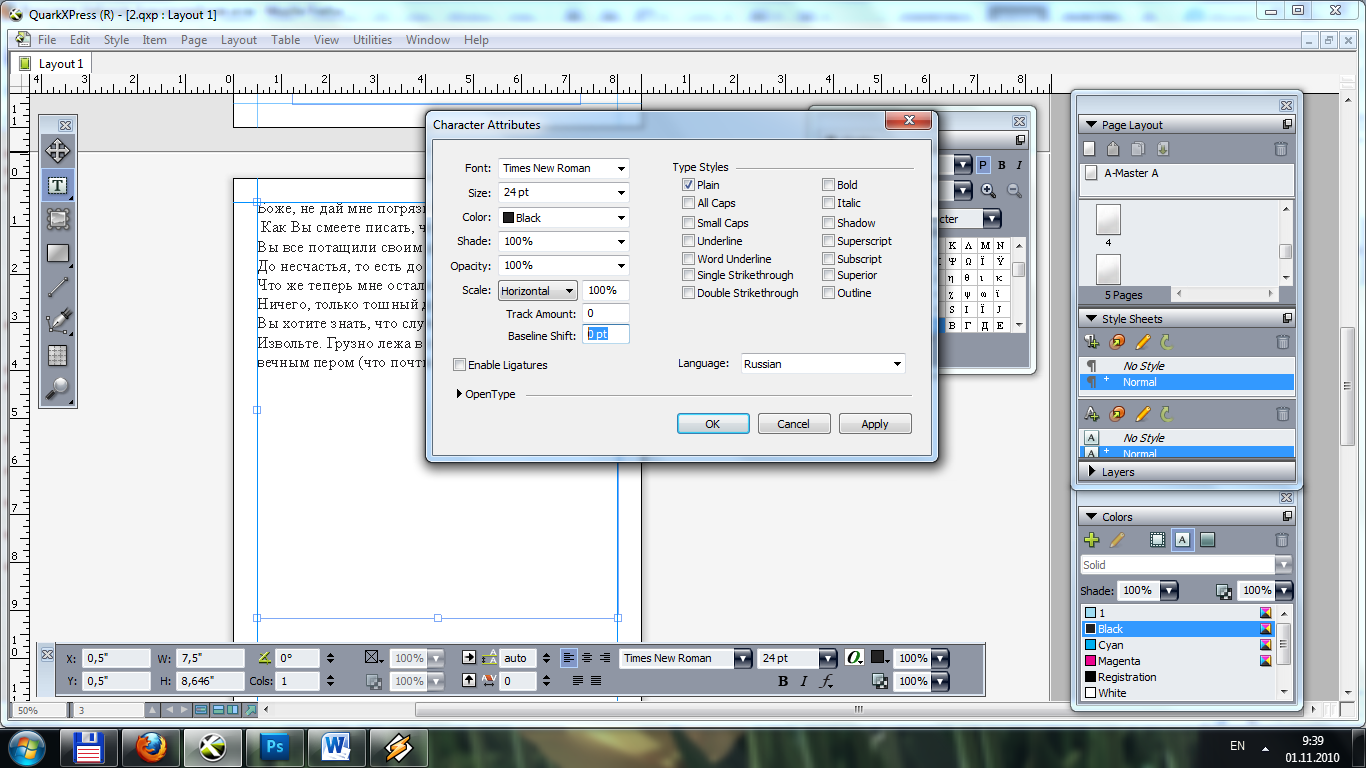Expand the OpenType section
This screenshot has height=768, width=1366.
point(460,394)
